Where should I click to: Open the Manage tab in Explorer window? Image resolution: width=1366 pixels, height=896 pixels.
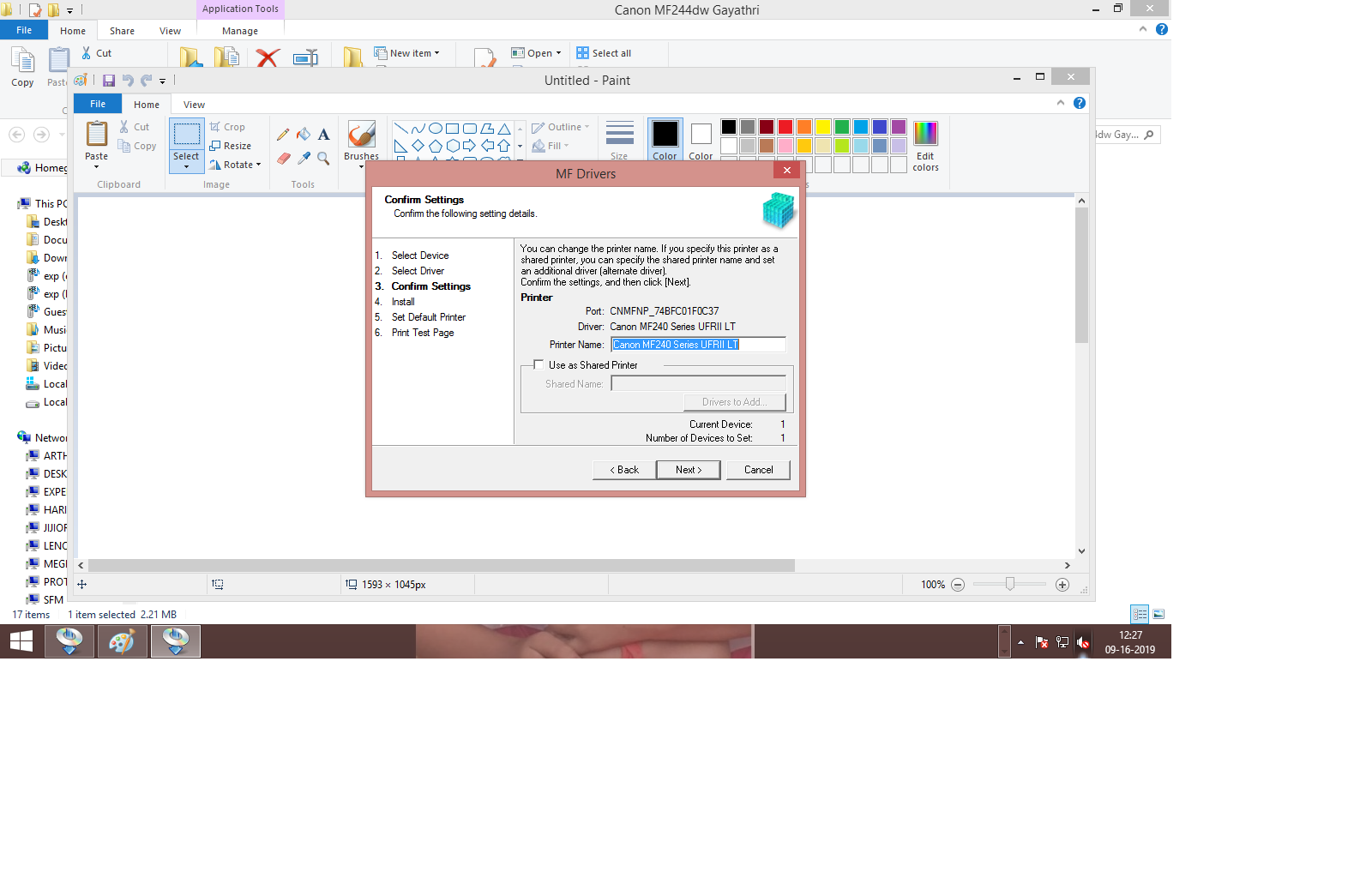[240, 31]
